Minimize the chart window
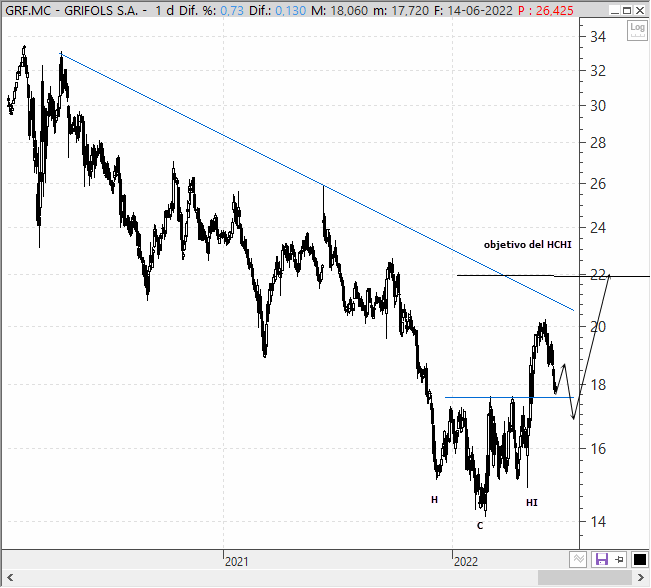This screenshot has width=651, height=588. coord(616,10)
